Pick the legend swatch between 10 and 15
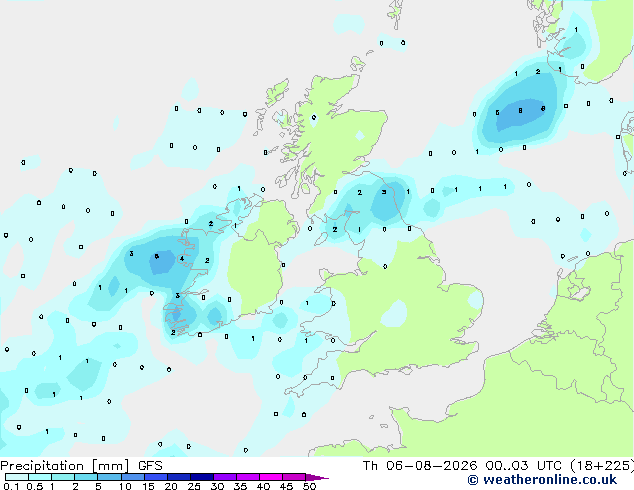This screenshot has height=490, width=634. click(133, 477)
